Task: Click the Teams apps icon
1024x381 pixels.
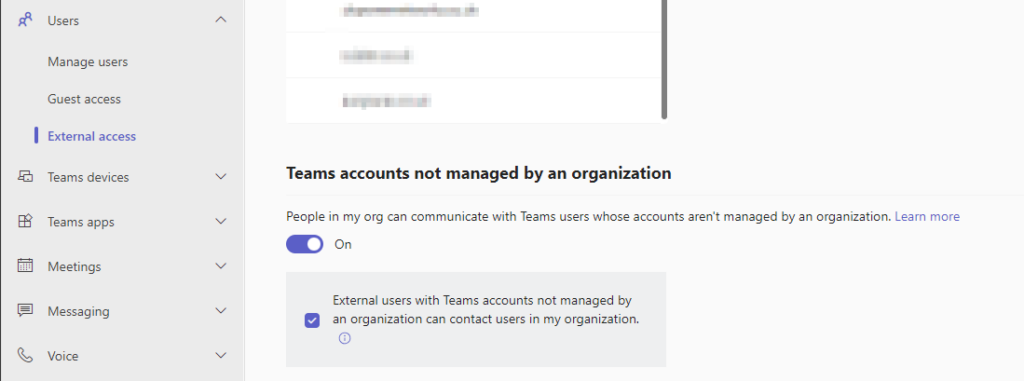Action: tap(25, 222)
